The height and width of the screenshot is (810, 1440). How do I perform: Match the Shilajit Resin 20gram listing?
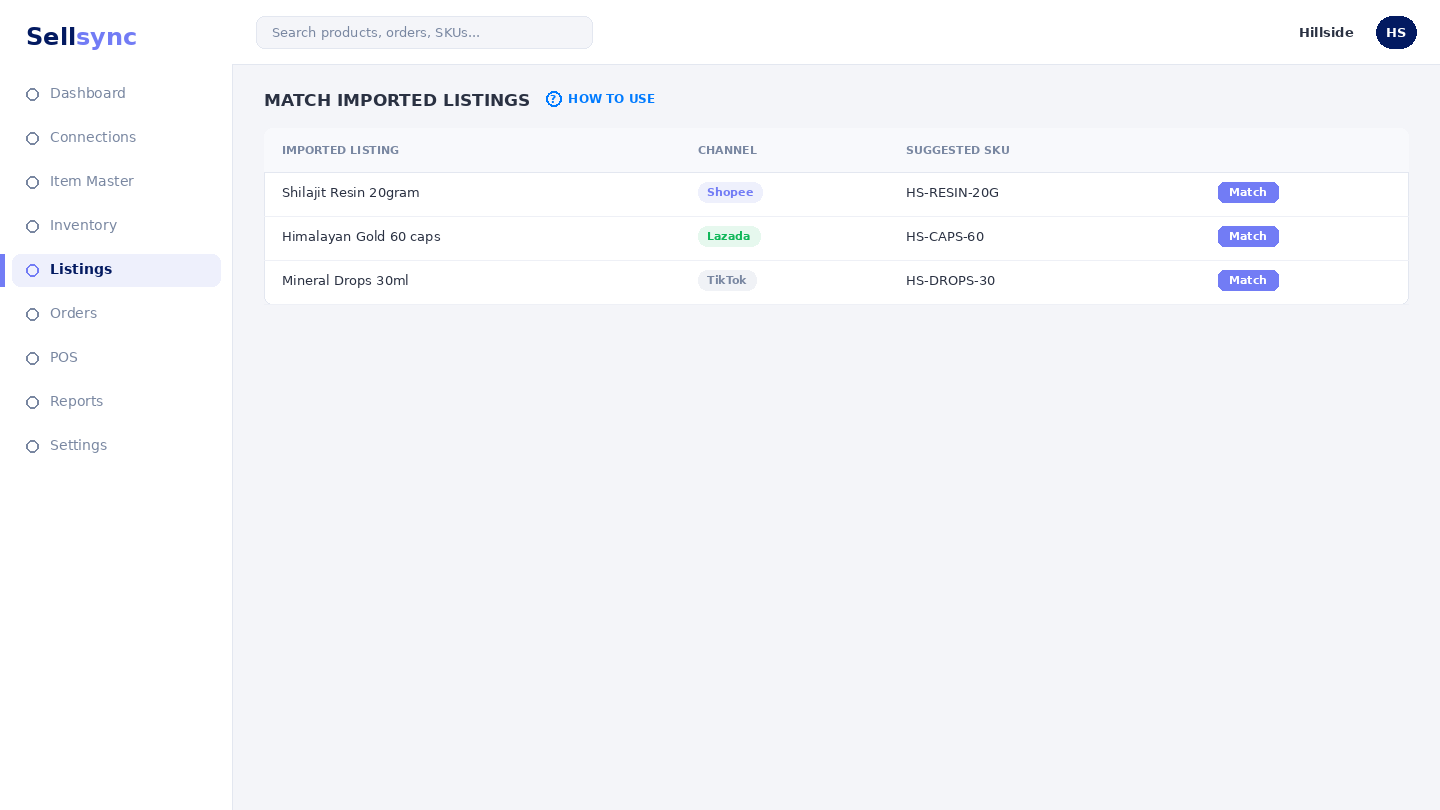point(1248,193)
